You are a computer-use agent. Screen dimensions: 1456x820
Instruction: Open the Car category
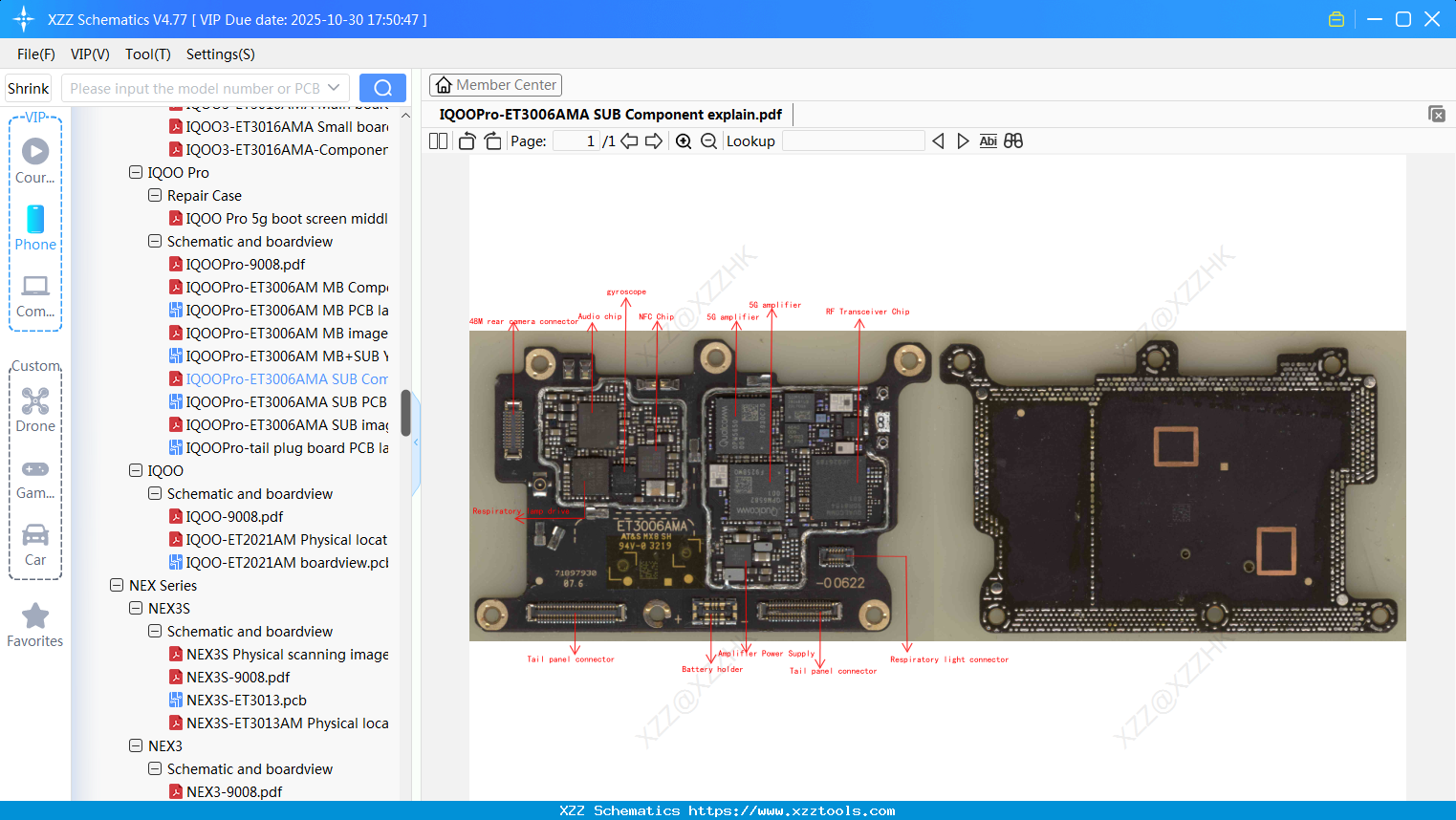click(x=35, y=535)
